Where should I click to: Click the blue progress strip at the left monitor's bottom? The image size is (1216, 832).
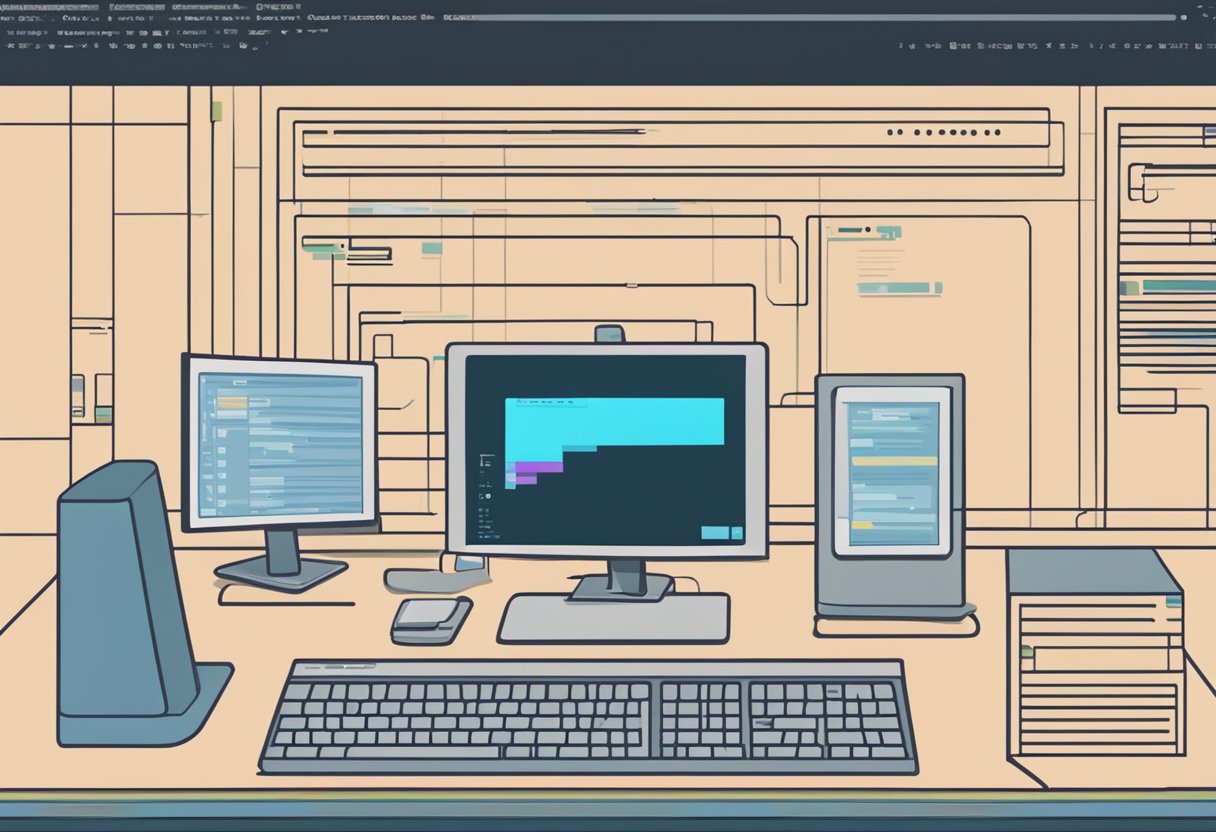pos(210,509)
